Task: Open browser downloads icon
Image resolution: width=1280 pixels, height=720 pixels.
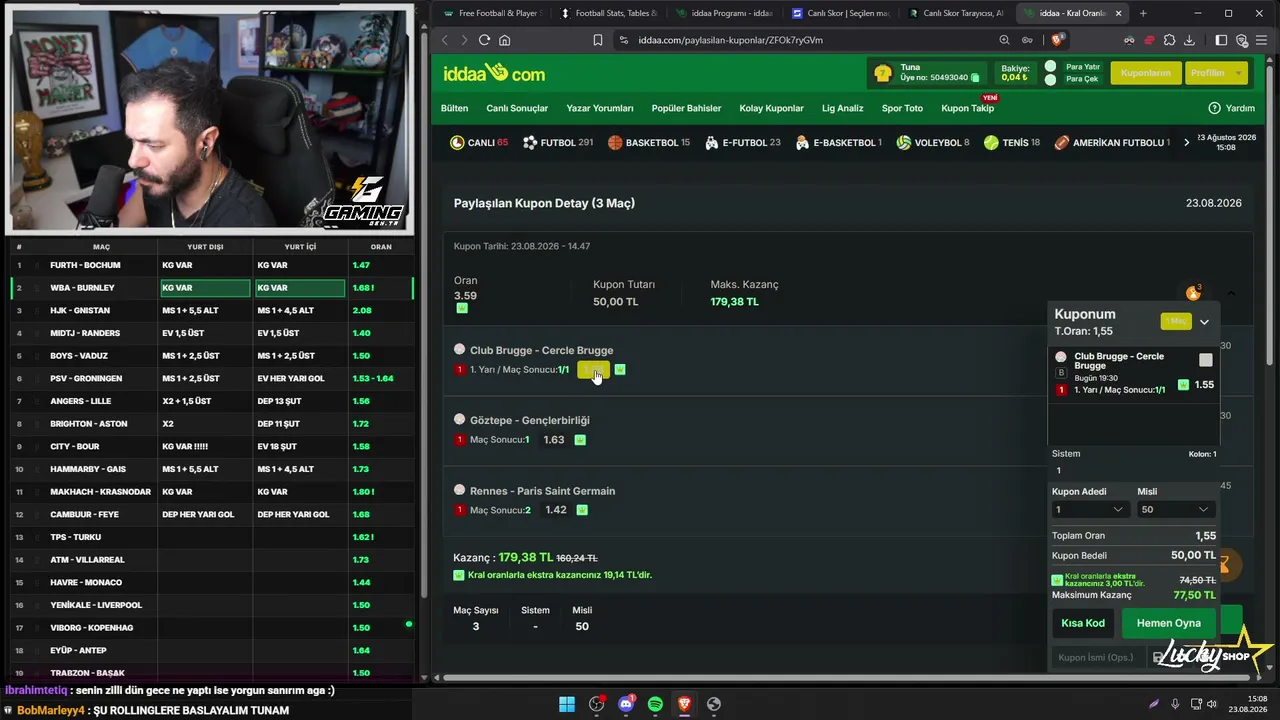Action: pyautogui.click(x=1189, y=40)
